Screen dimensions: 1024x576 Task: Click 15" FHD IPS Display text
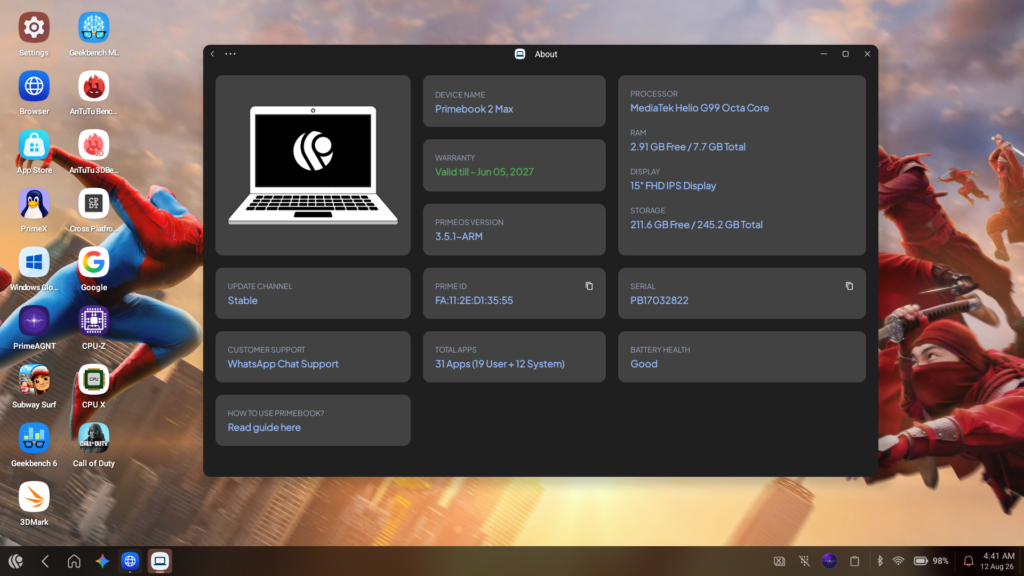click(x=673, y=185)
